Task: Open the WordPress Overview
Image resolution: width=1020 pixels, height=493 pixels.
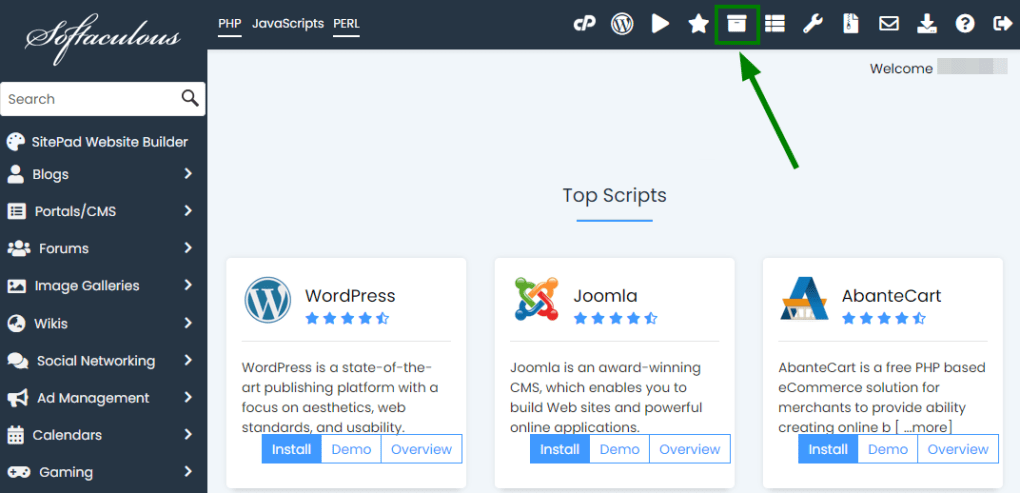Action: click(x=422, y=449)
